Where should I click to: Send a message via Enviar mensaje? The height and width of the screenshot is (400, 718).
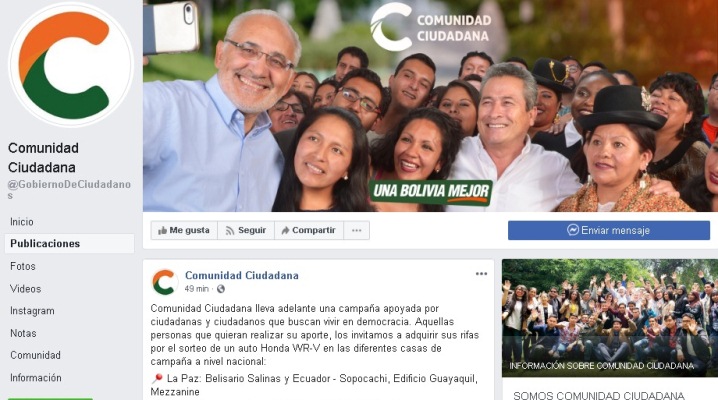tap(609, 230)
